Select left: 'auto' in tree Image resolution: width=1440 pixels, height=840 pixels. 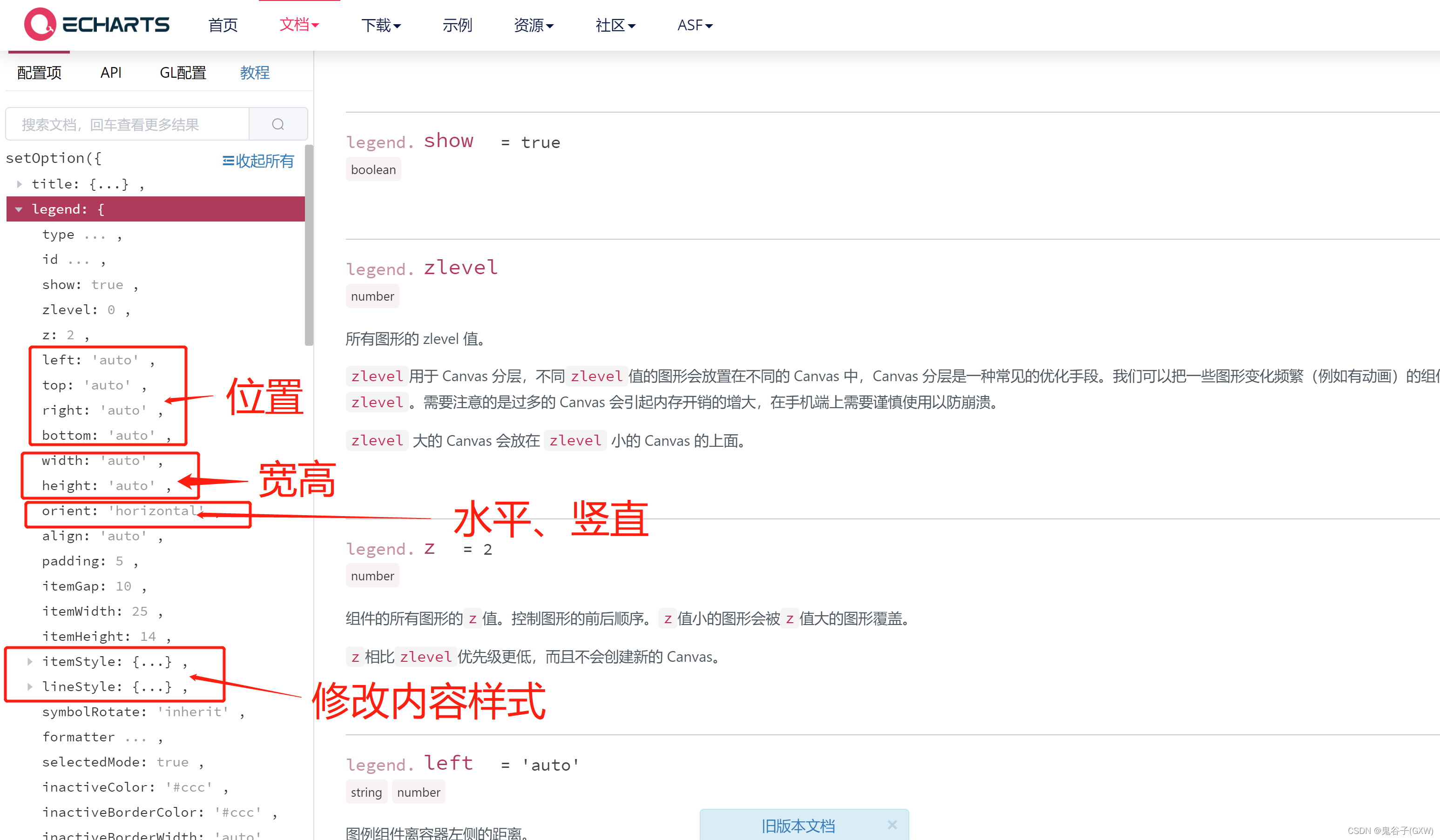coord(98,360)
